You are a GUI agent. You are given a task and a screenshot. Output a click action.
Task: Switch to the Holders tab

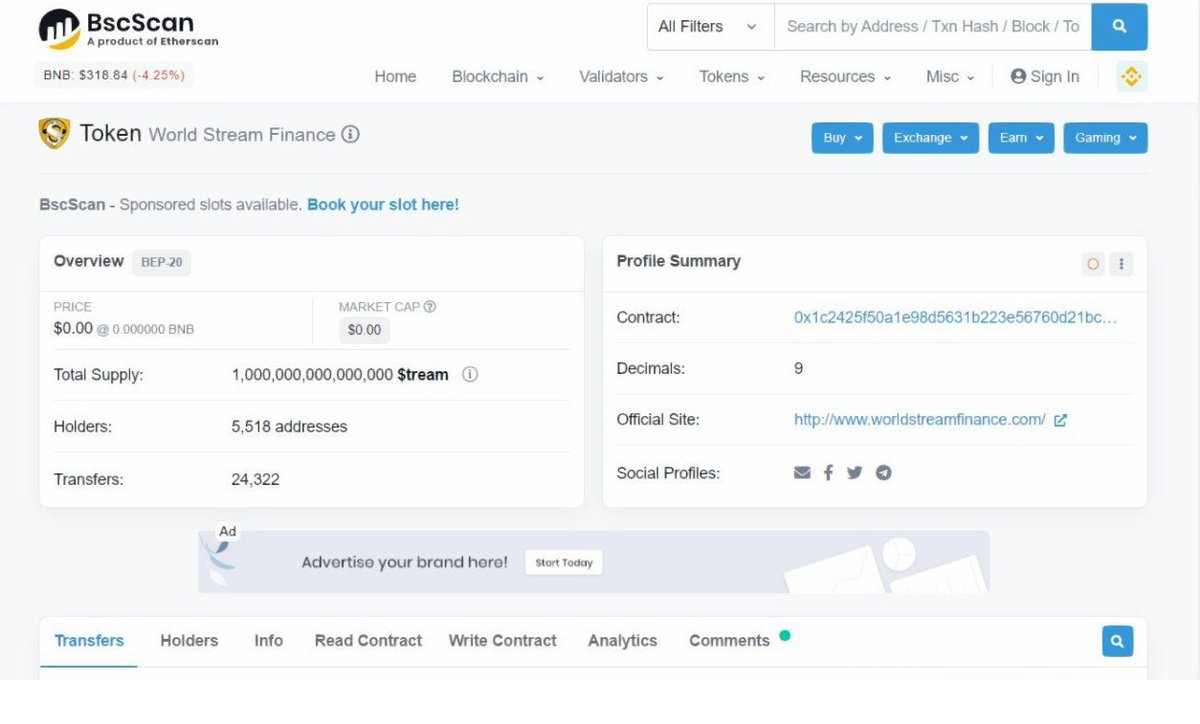tap(189, 641)
